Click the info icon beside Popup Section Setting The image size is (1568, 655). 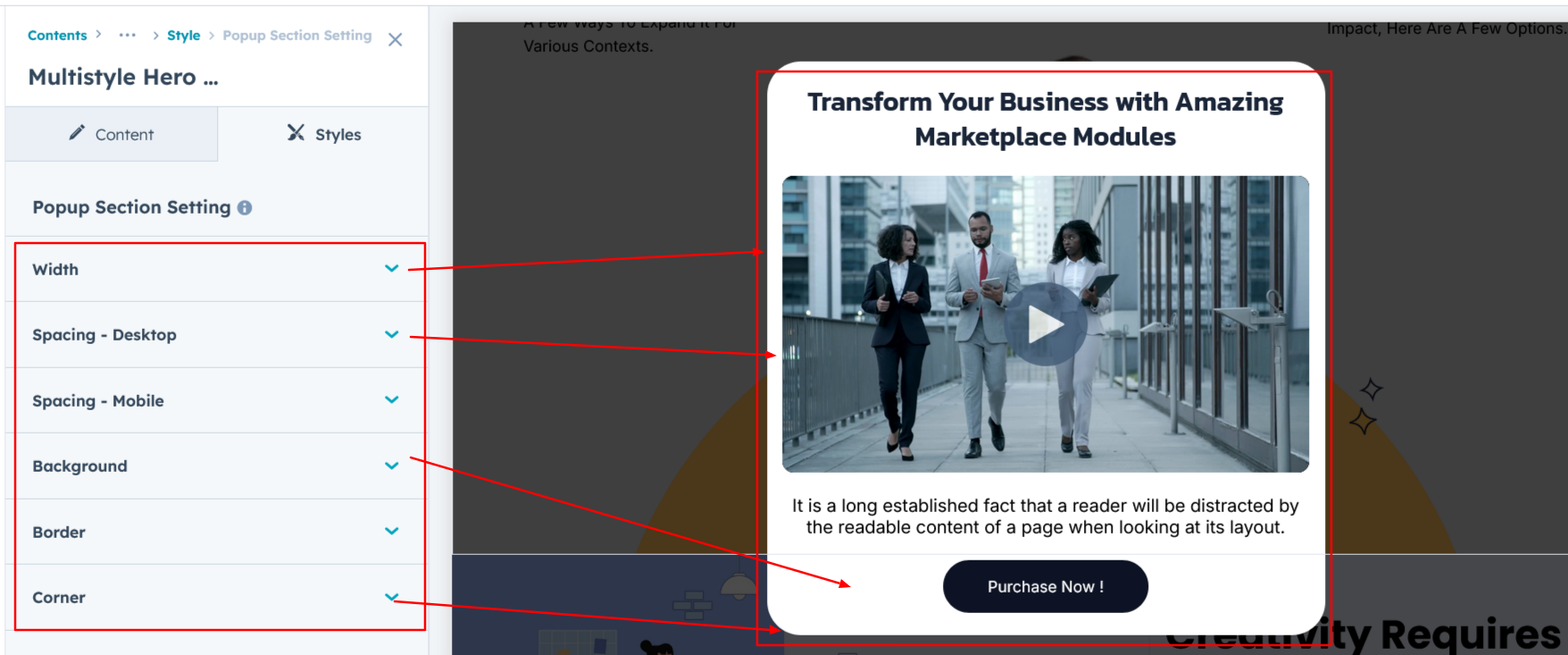pos(245,207)
